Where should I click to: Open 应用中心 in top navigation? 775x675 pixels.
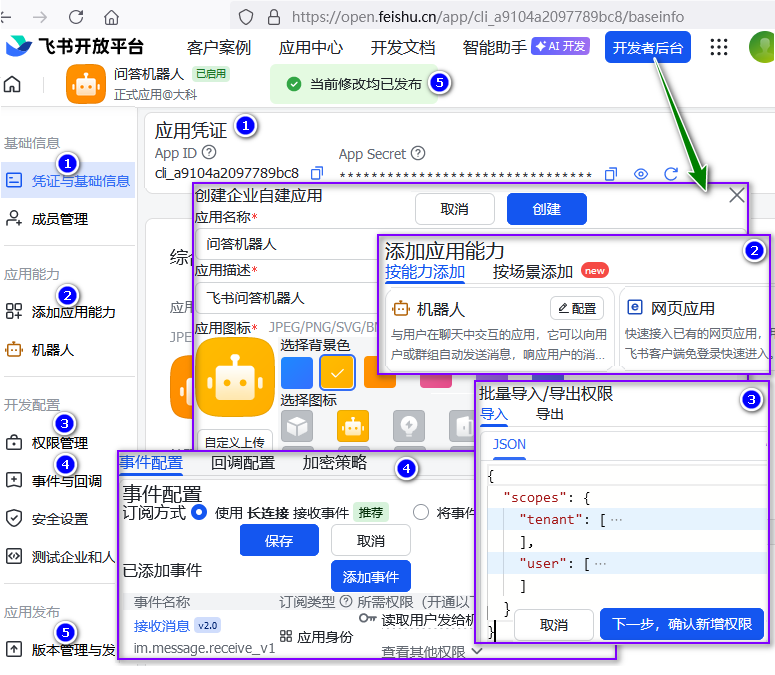click(x=310, y=47)
